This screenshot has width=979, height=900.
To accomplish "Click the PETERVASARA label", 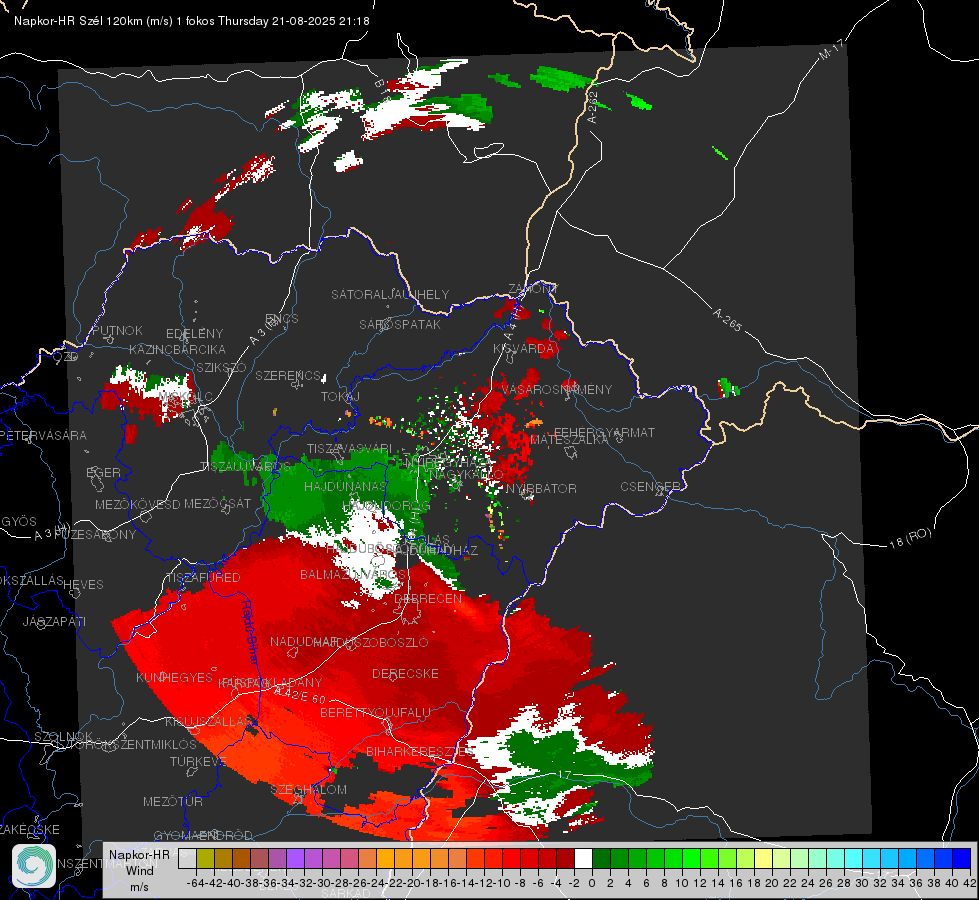I will [44, 435].
